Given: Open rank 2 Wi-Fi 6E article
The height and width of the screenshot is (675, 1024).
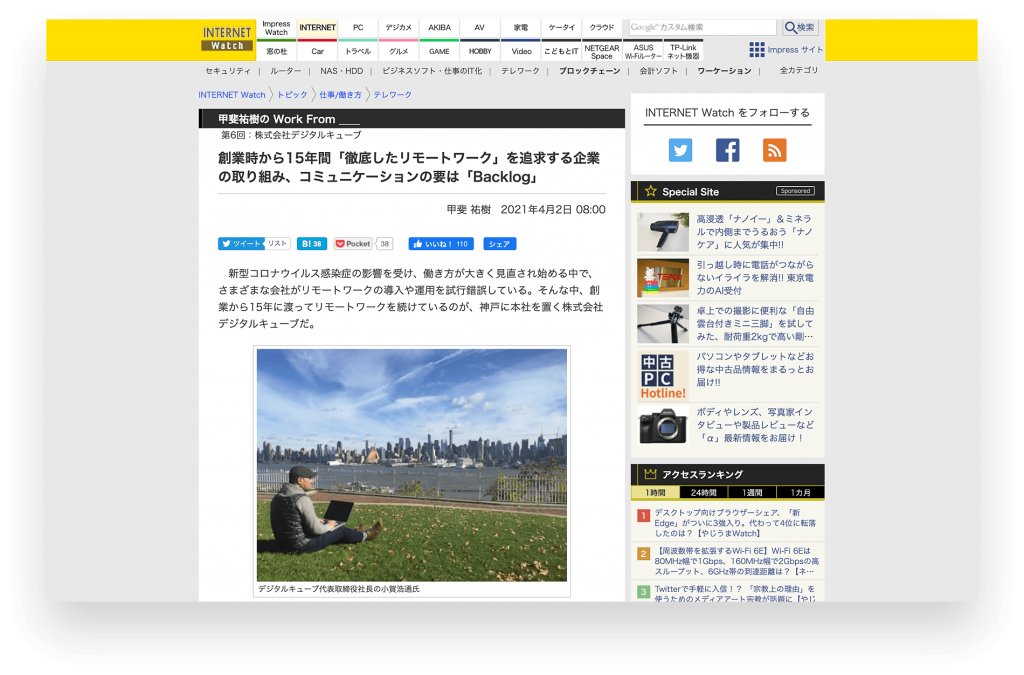Looking at the screenshot, I should 736,561.
